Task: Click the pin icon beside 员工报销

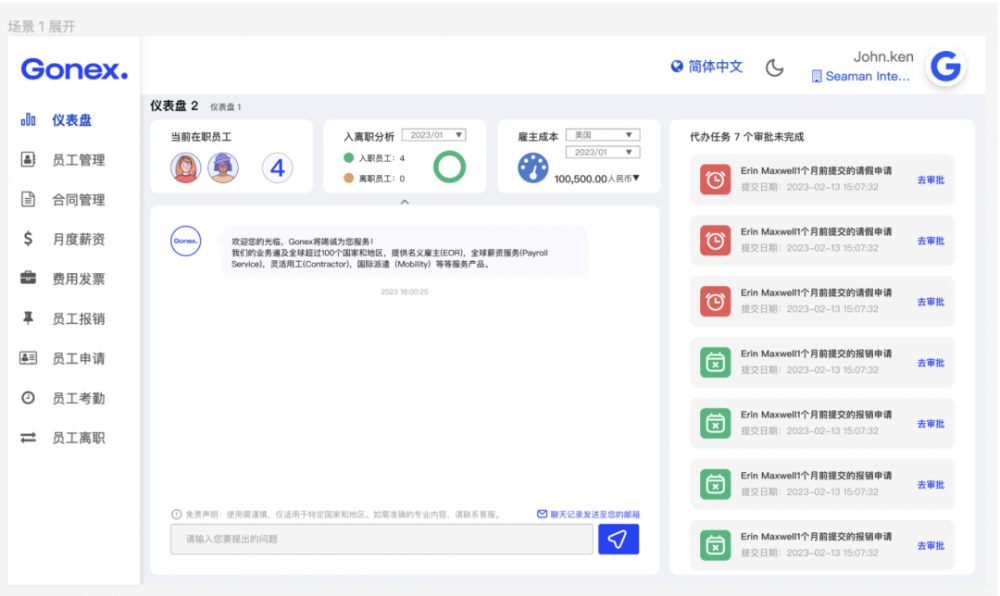Action: tap(28, 318)
